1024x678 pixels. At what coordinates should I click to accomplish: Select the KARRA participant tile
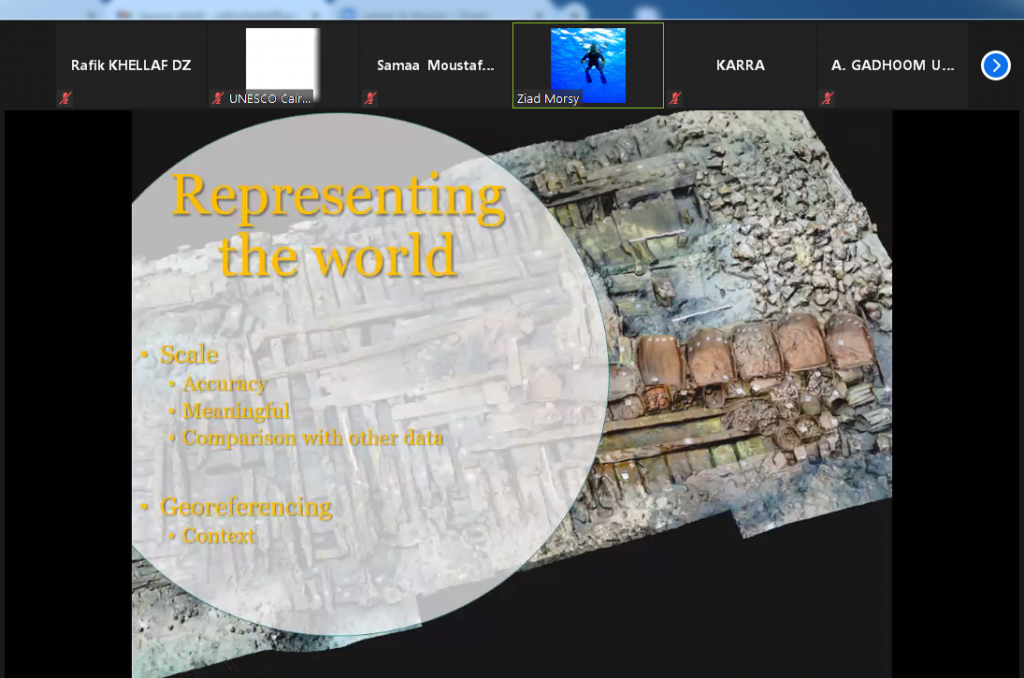[740, 65]
